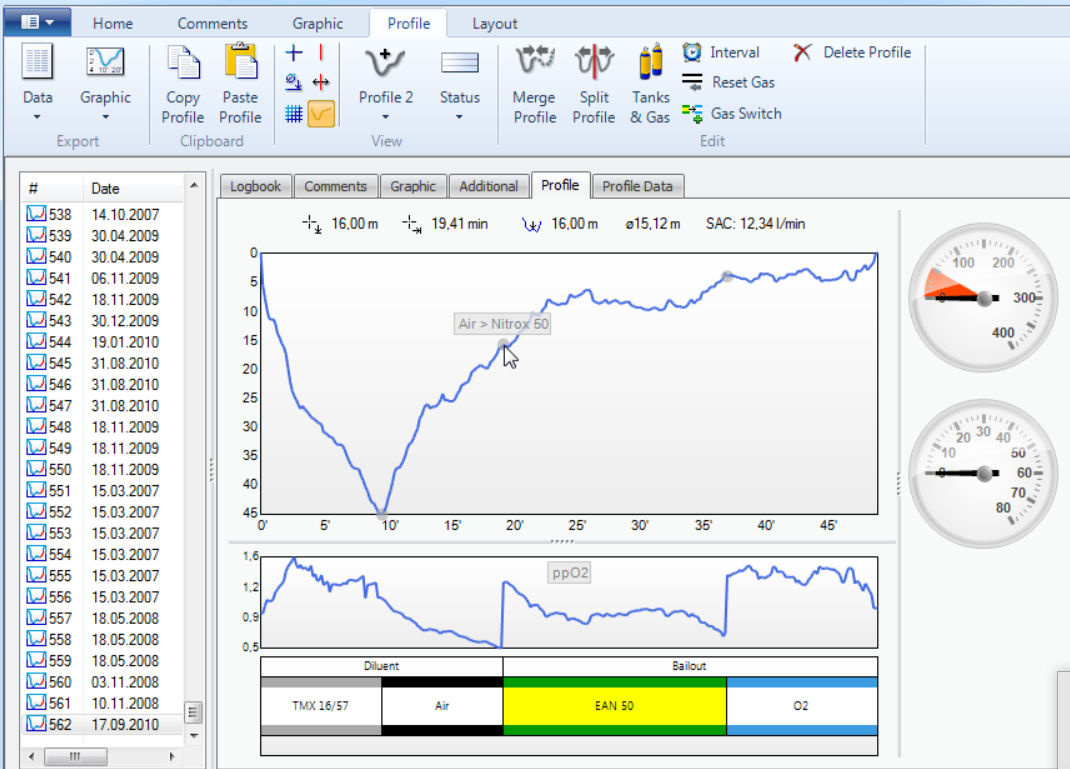Open the Merge Profile tool

click(x=534, y=64)
